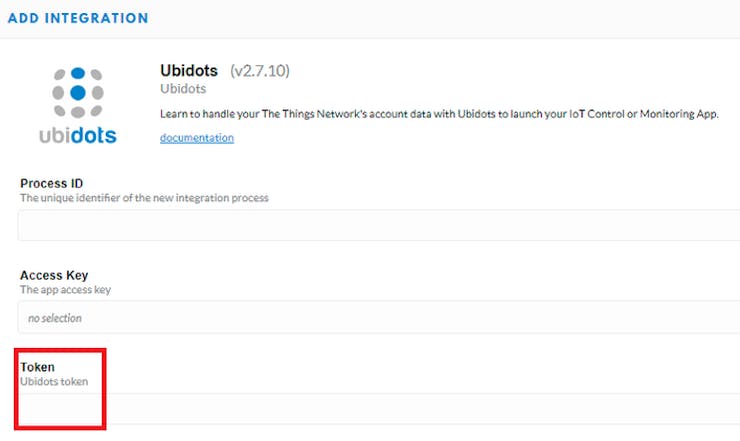The height and width of the screenshot is (441, 740).
Task: Click the bold Ubidots integration title
Action: (x=190, y=71)
